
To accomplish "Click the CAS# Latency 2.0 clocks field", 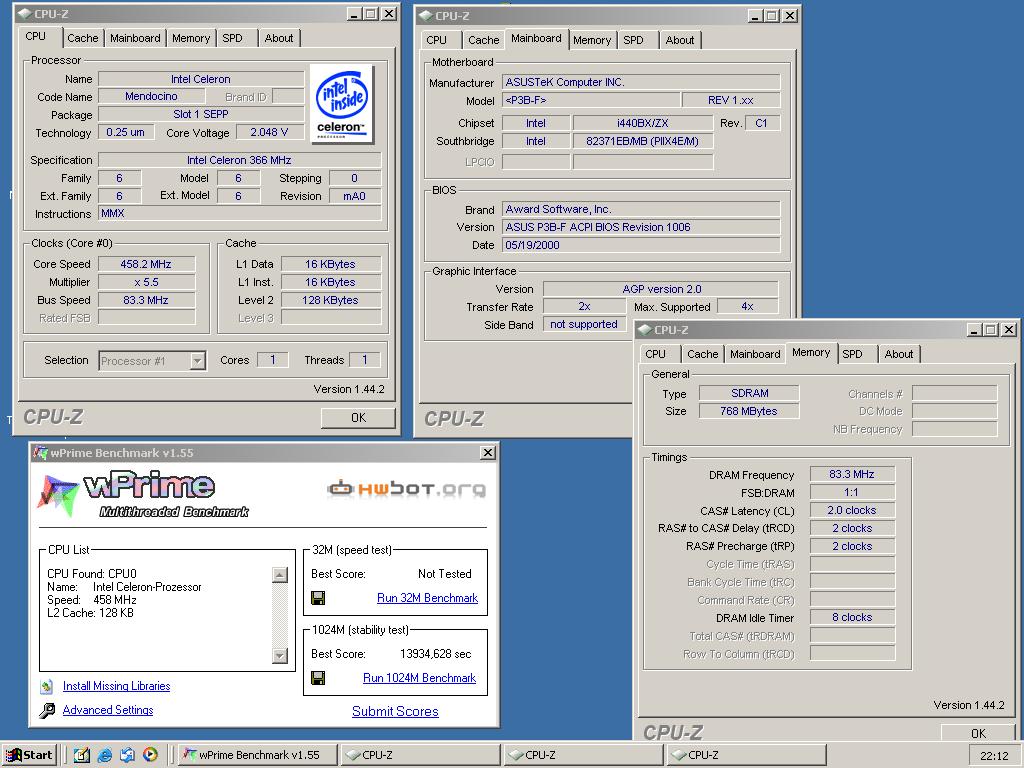I will coord(852,510).
